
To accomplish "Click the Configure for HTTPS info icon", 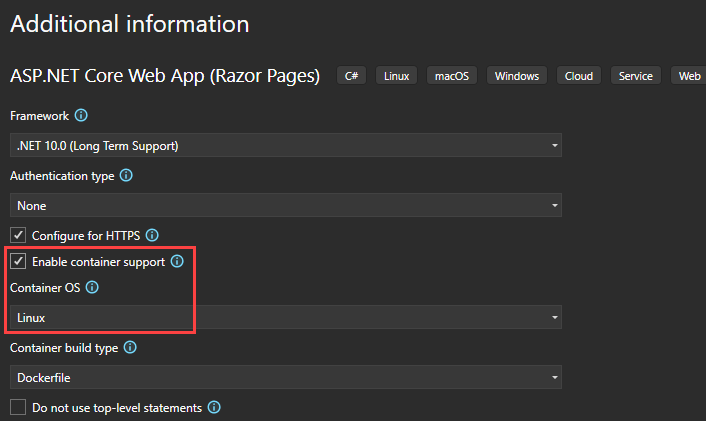I will (152, 235).
